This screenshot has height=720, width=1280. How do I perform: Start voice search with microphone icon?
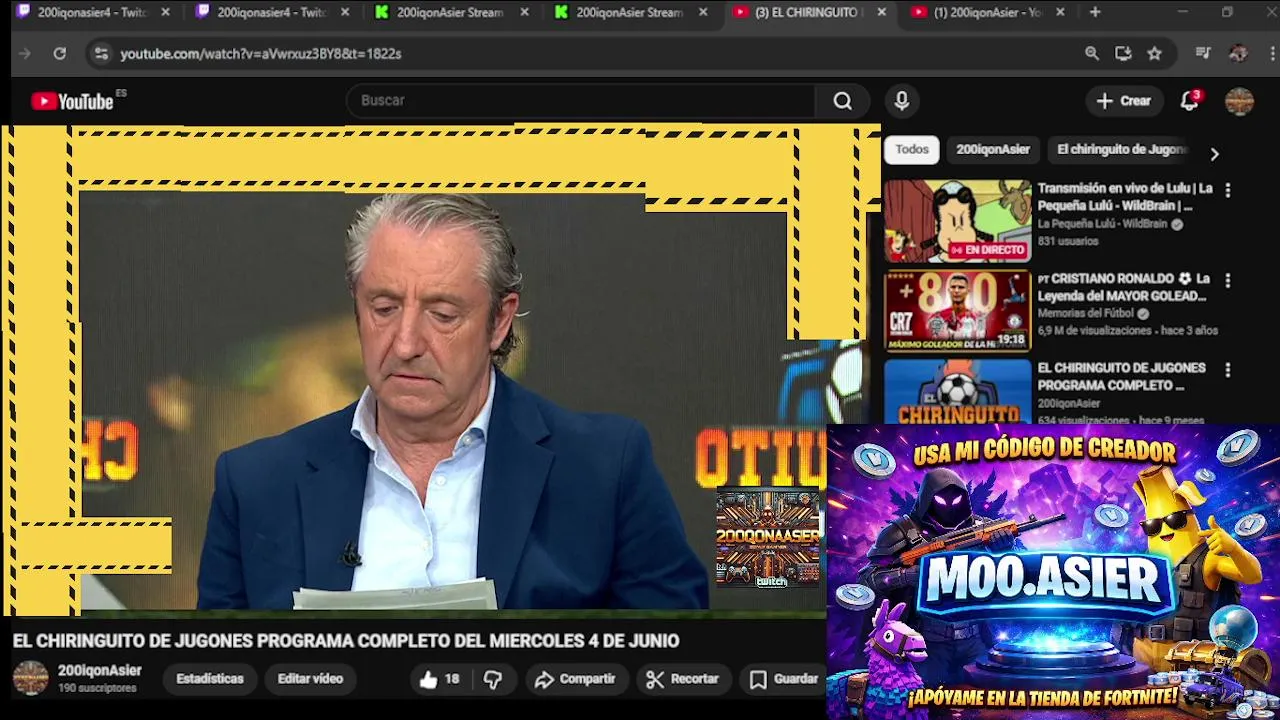click(902, 101)
